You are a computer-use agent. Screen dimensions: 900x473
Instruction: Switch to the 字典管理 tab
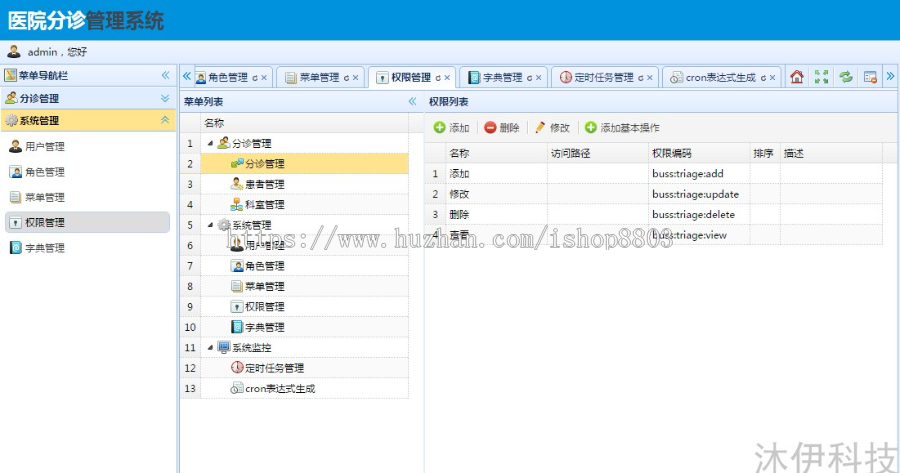click(x=502, y=77)
